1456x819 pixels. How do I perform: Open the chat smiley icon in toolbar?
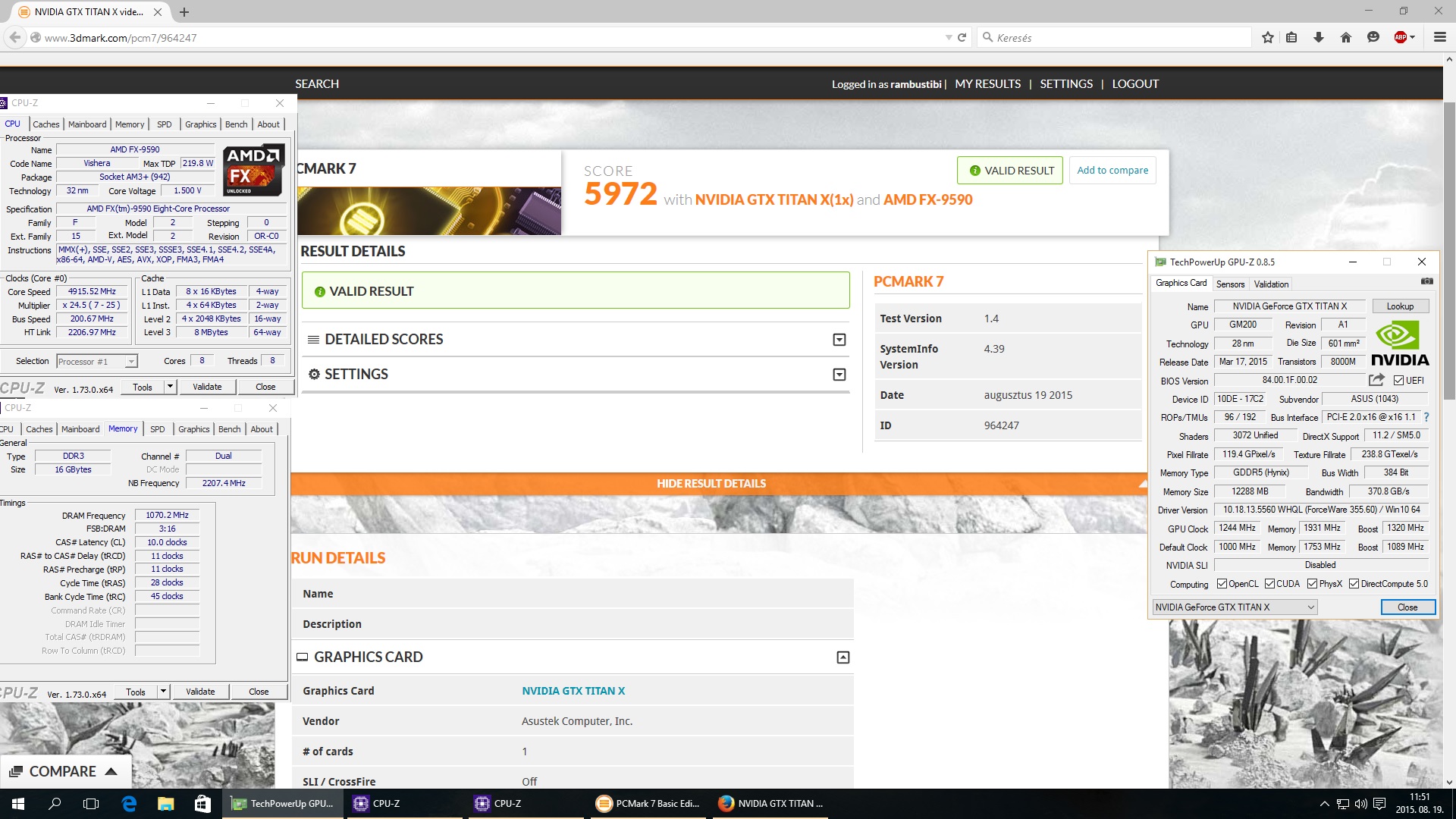click(1373, 37)
